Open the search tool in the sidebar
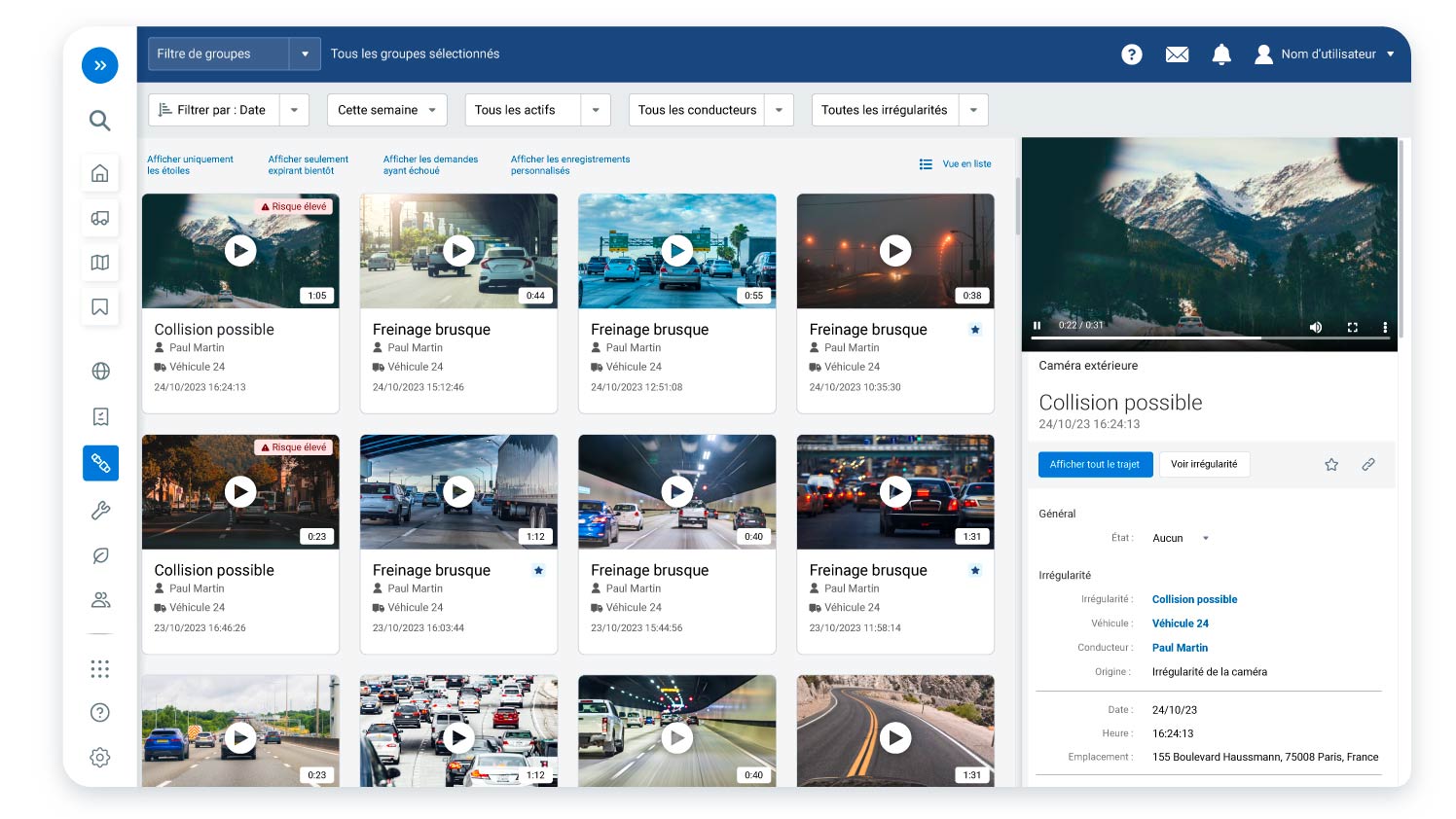The height and width of the screenshot is (819, 1456). (100, 121)
